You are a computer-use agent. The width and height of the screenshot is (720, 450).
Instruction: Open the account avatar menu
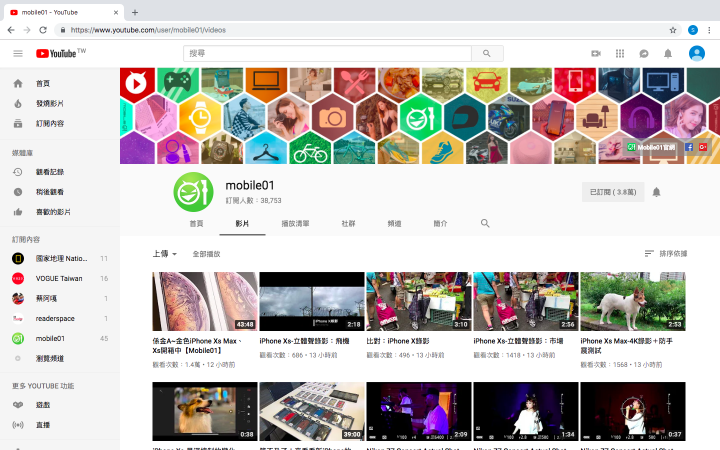click(x=697, y=53)
